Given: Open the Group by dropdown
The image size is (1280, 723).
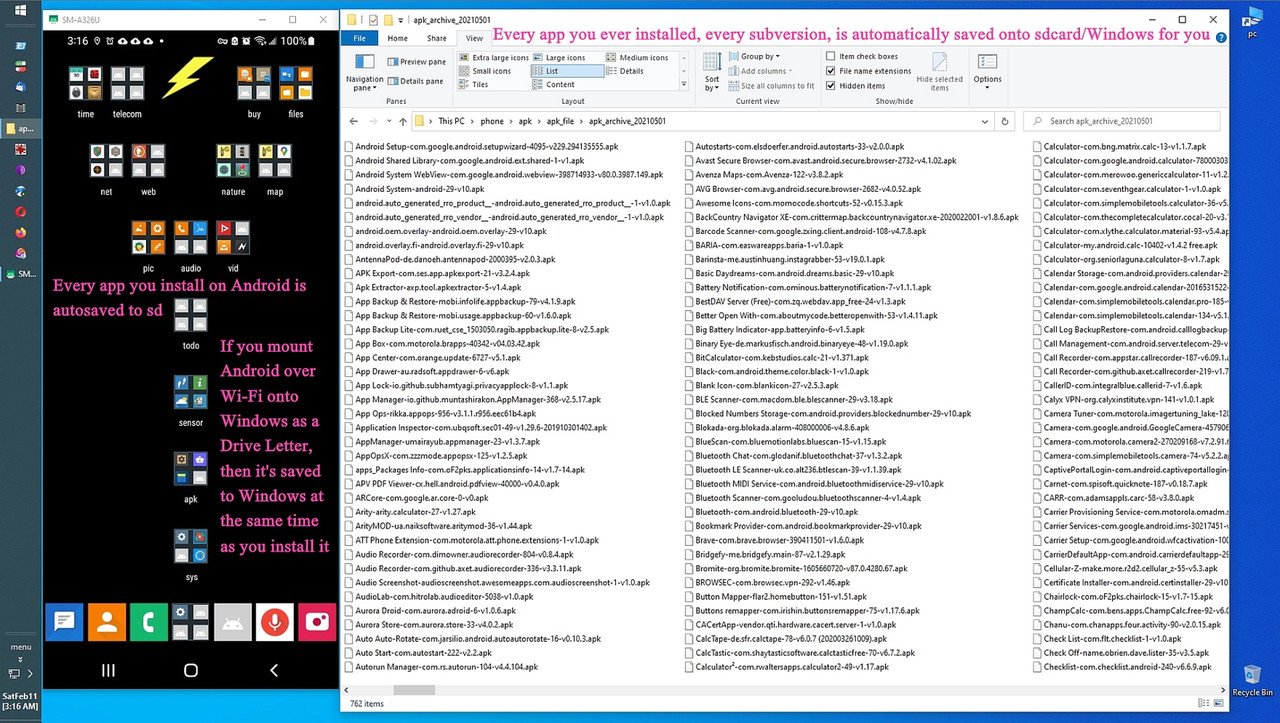Looking at the screenshot, I should click(754, 57).
